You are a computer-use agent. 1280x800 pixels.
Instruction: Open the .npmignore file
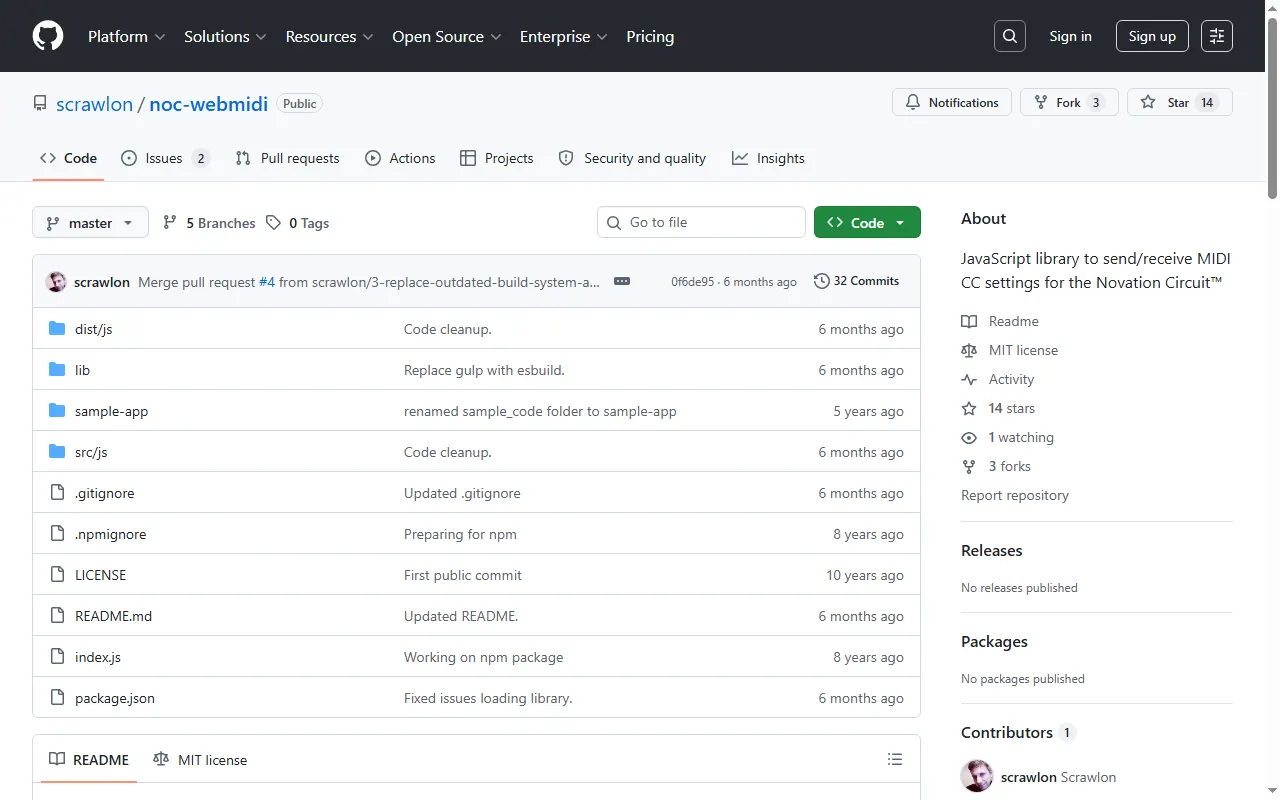pyautogui.click(x=110, y=534)
